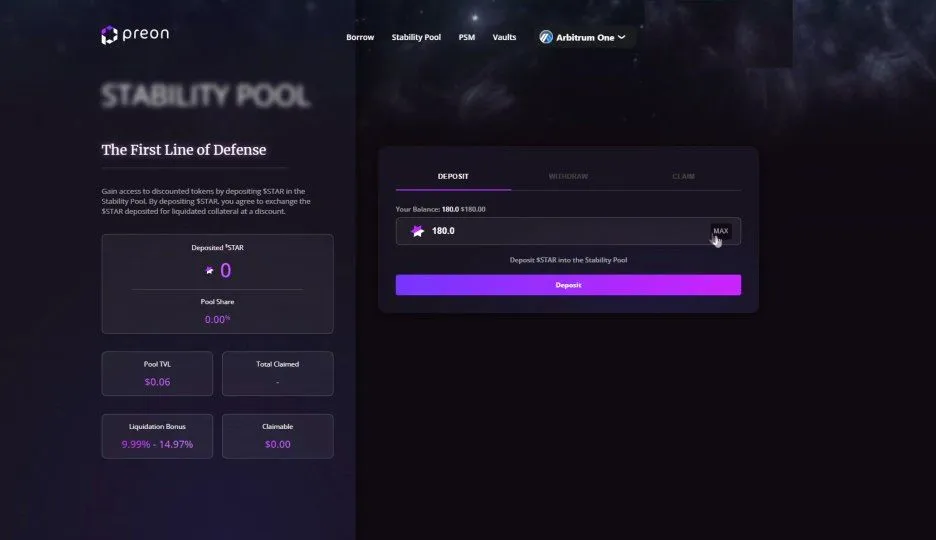Click the purple Deposit button
This screenshot has height=540, width=936.
pyautogui.click(x=568, y=285)
